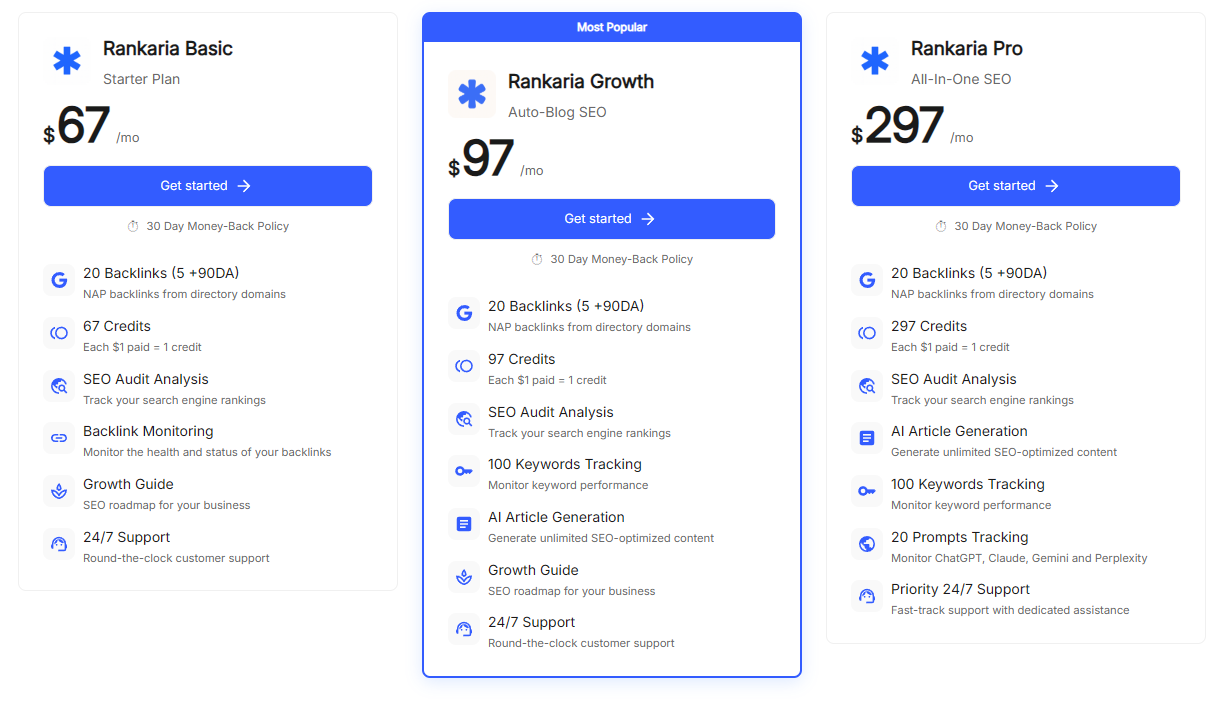The image size is (1219, 701).
Task: Click the Most Popular banner
Action: click(612, 27)
